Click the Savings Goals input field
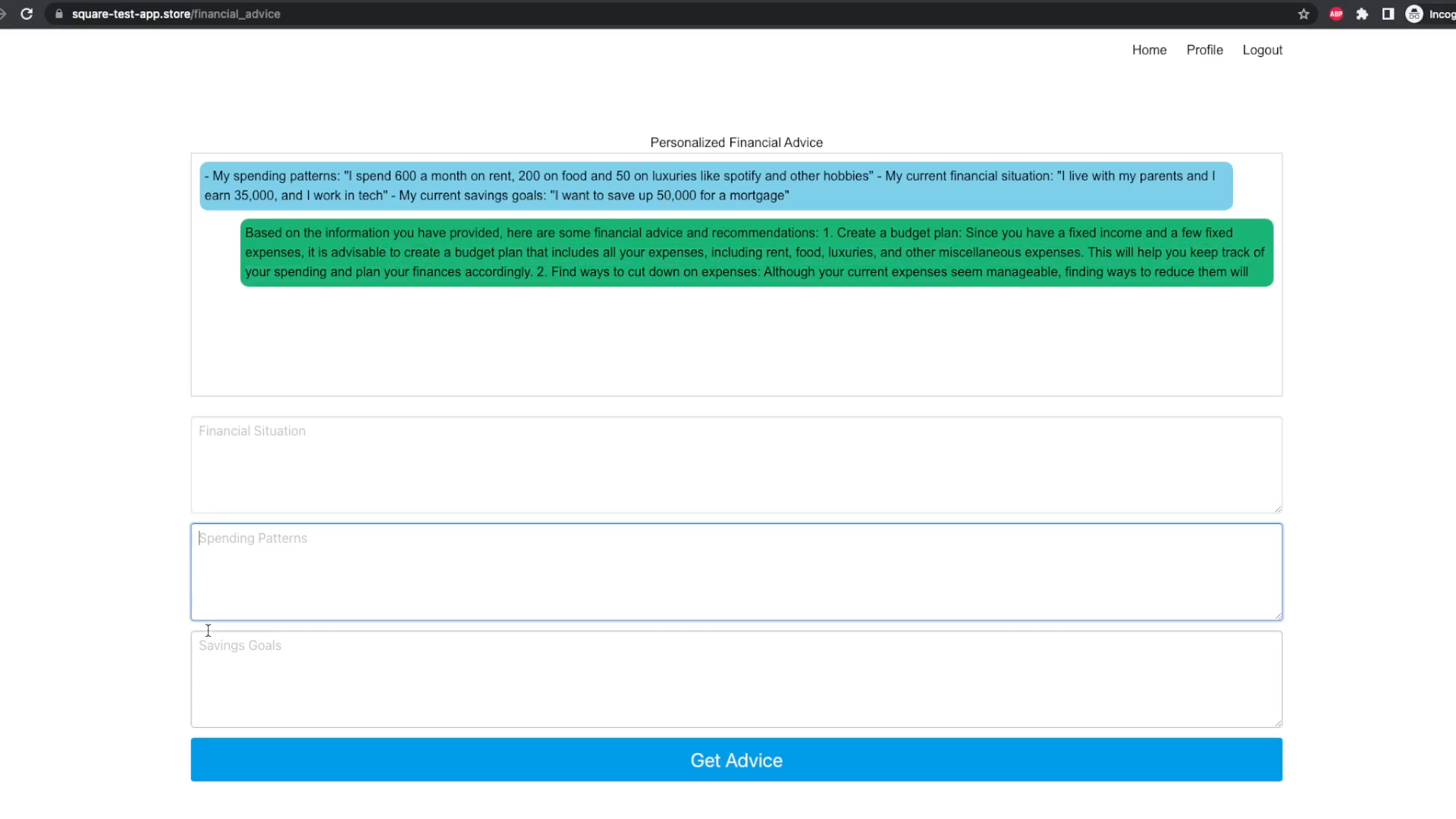 pos(736,679)
